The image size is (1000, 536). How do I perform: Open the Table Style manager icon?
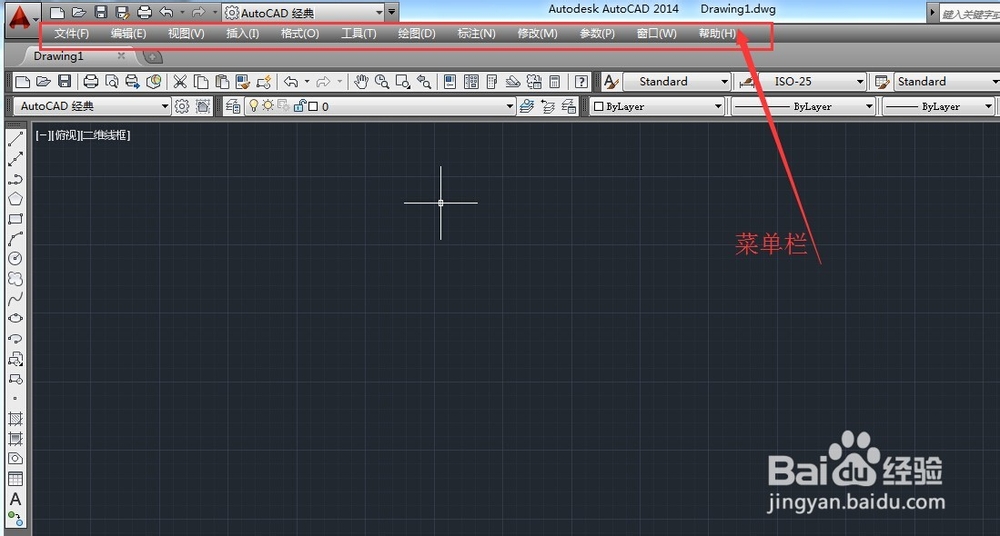[883, 82]
